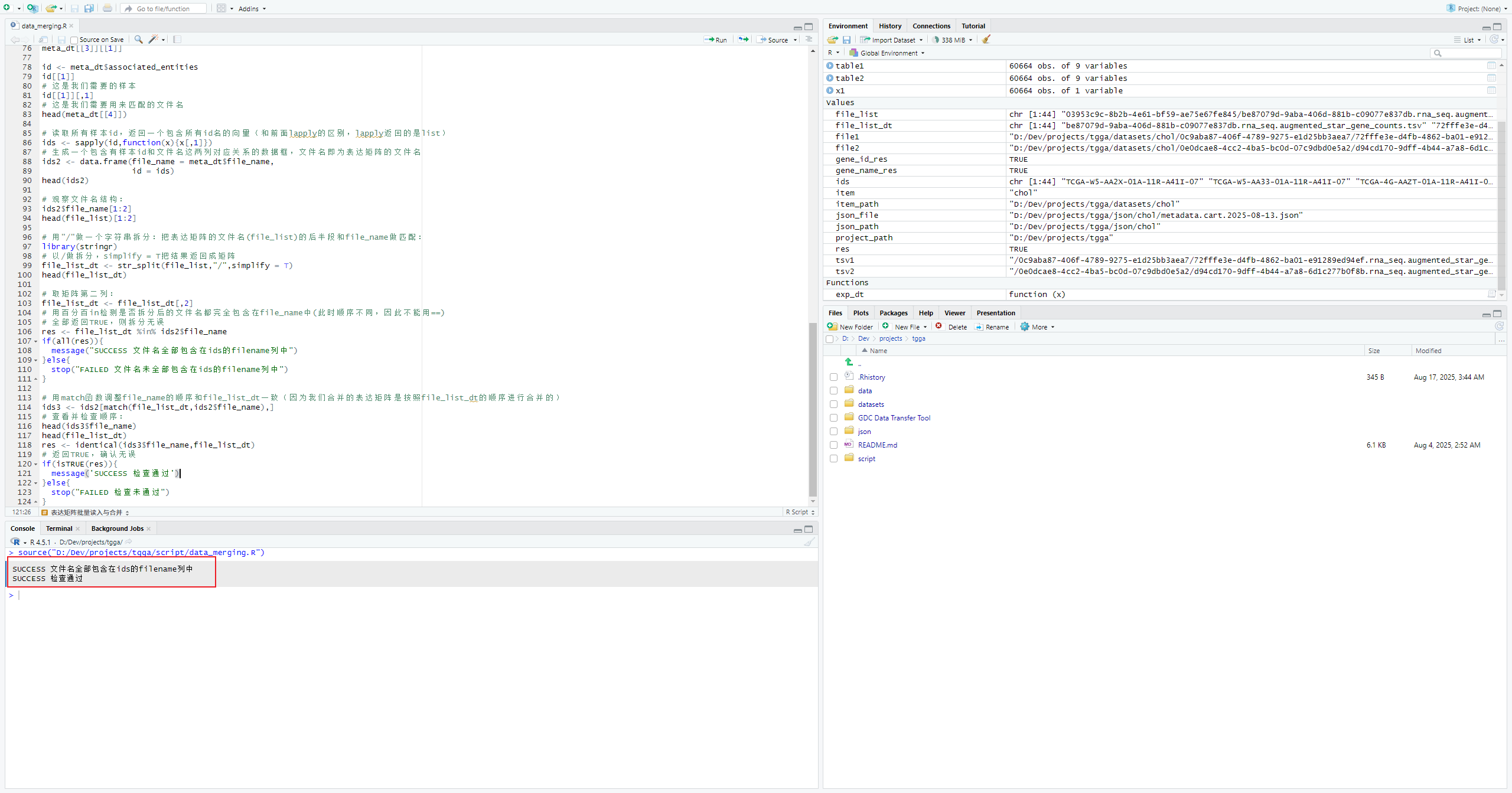This screenshot has height=793, width=1512.
Task: Click editor vertical scrollbar thumb
Action: coord(813,409)
